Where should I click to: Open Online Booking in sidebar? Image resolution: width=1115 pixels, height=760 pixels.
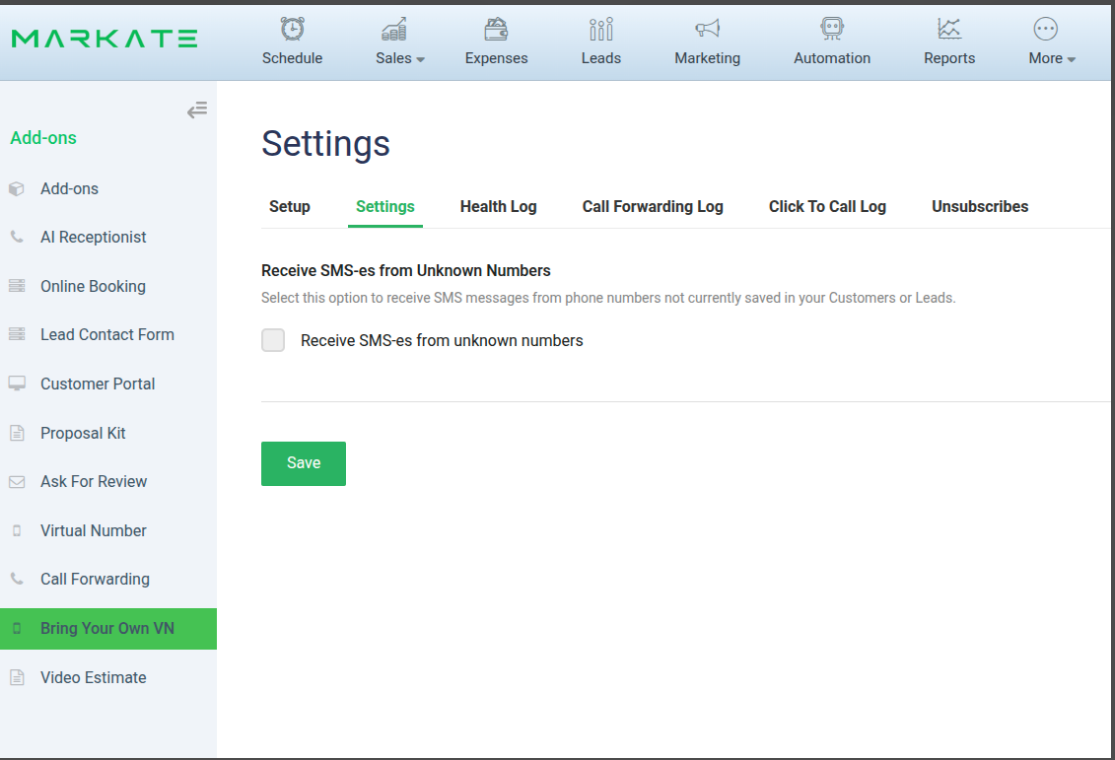[x=93, y=286]
